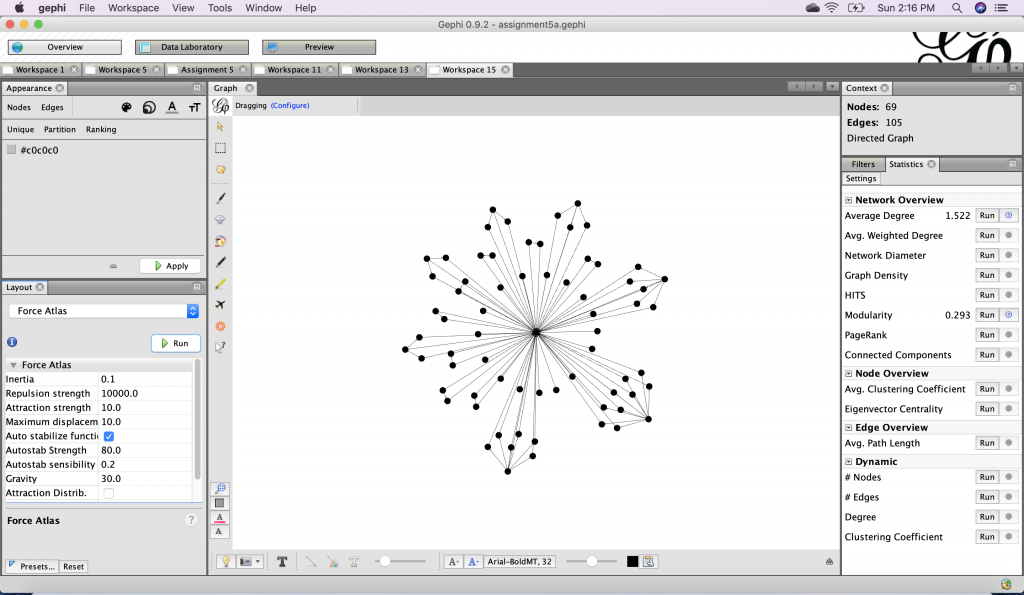Click the black label color swatch

[632, 562]
